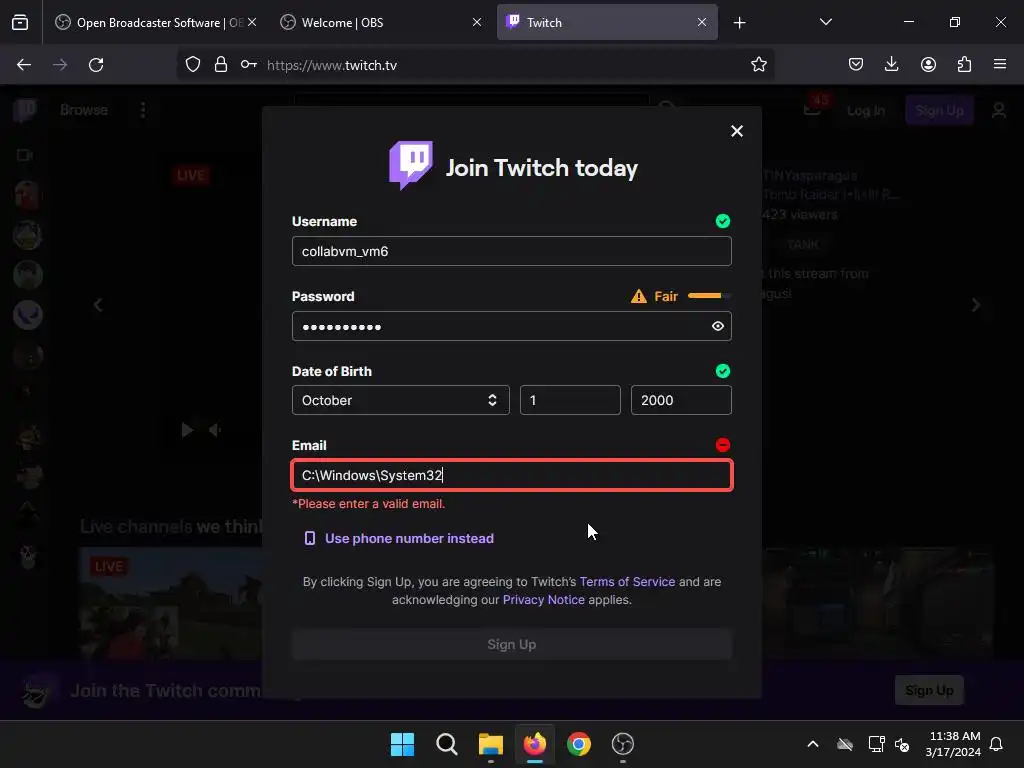Viewport: 1024px width, 768px height.
Task: Click the previous carousel arrow on the left
Action: point(98,305)
